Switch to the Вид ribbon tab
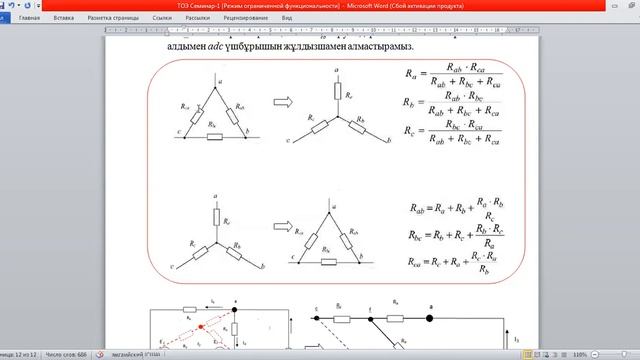 (287, 18)
